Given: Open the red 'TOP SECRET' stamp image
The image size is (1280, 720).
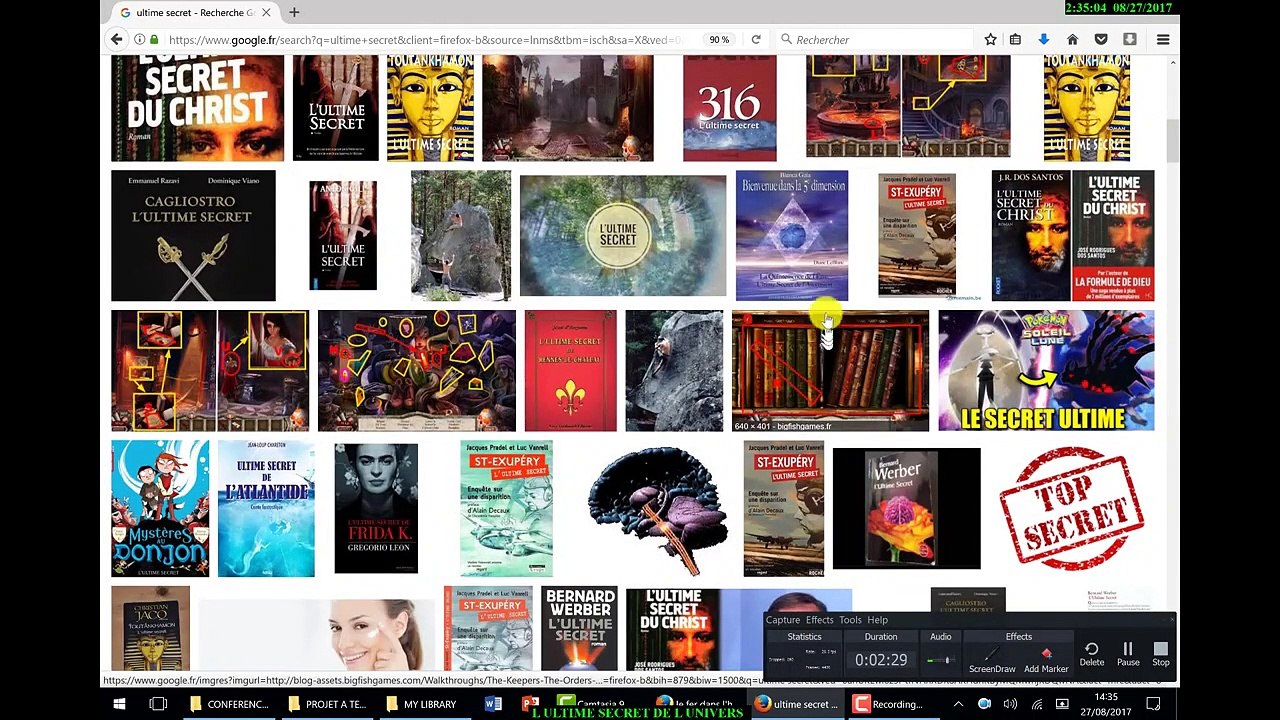Looking at the screenshot, I should (x=1071, y=508).
